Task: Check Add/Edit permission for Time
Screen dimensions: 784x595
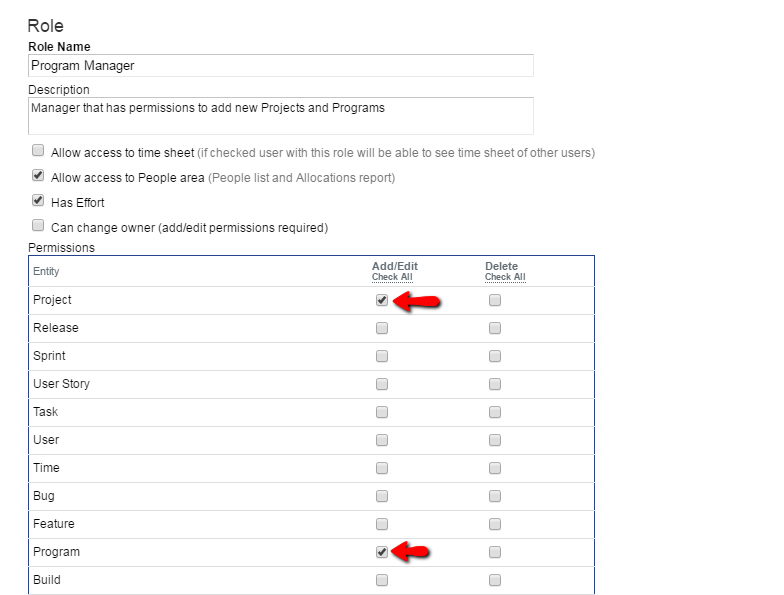Action: pyautogui.click(x=382, y=468)
